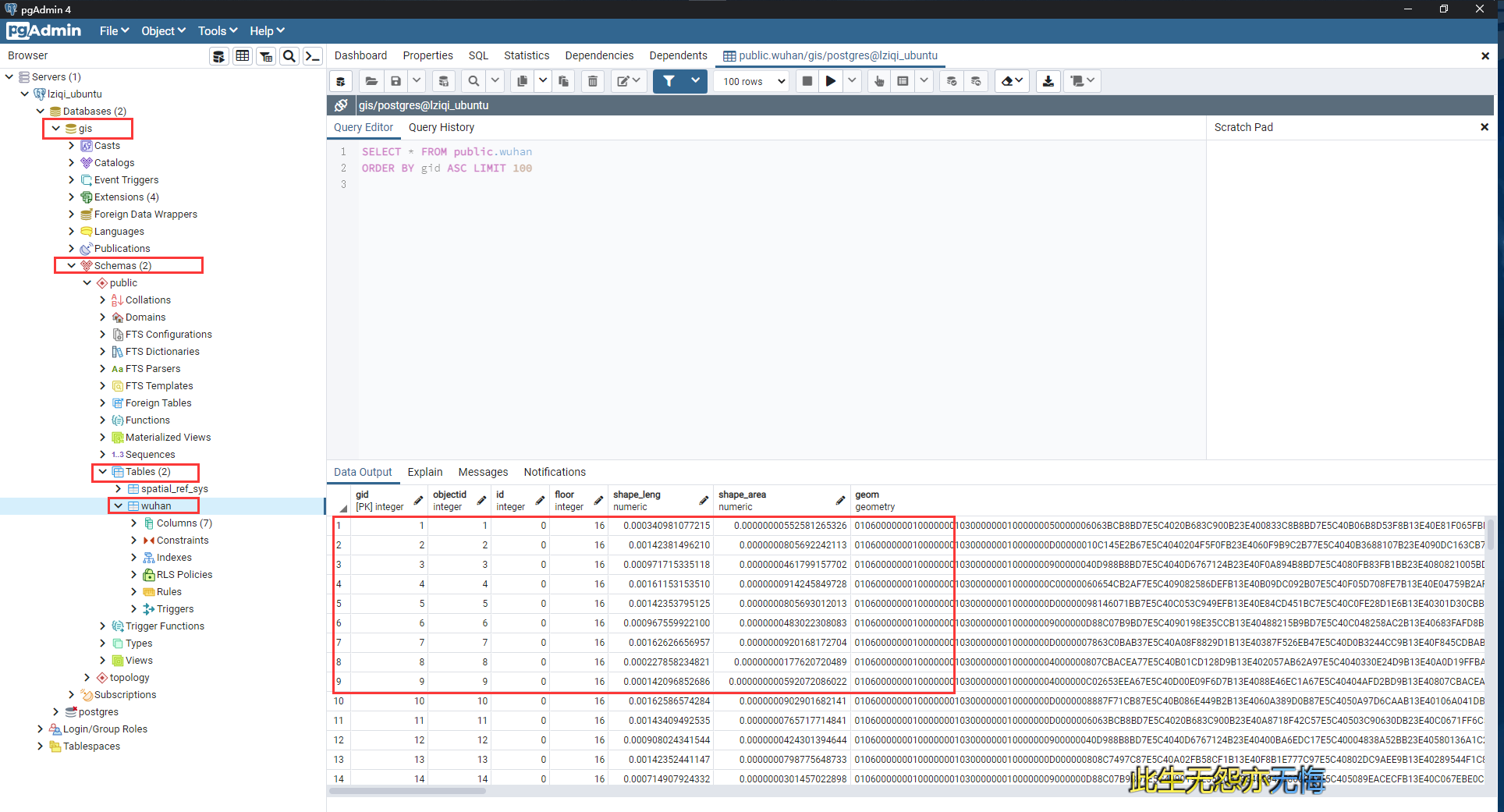The height and width of the screenshot is (812, 1504).
Task: Open the Messages output tab
Action: coord(483,472)
